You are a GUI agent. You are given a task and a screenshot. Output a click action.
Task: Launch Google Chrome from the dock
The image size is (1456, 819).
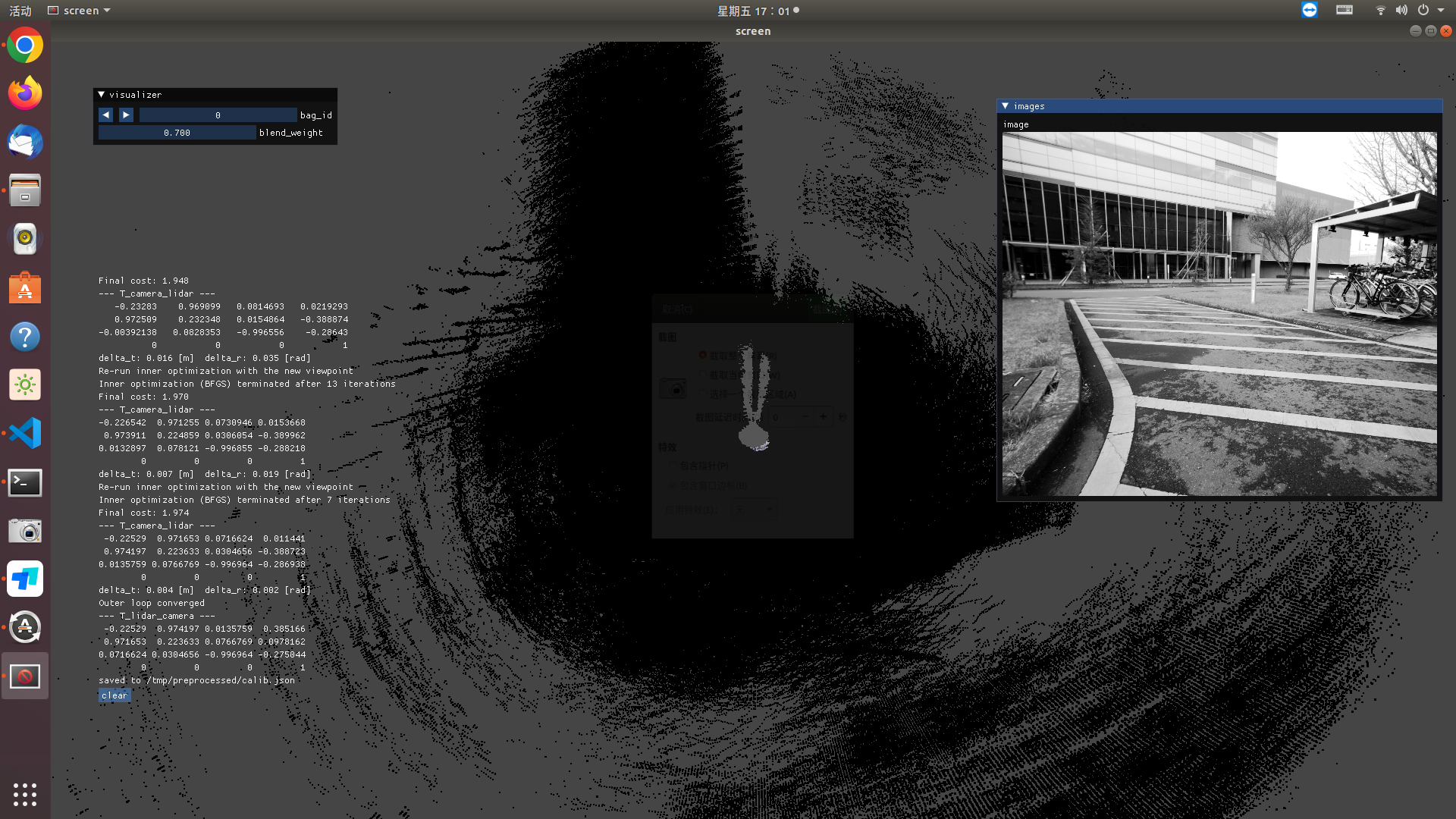point(24,45)
